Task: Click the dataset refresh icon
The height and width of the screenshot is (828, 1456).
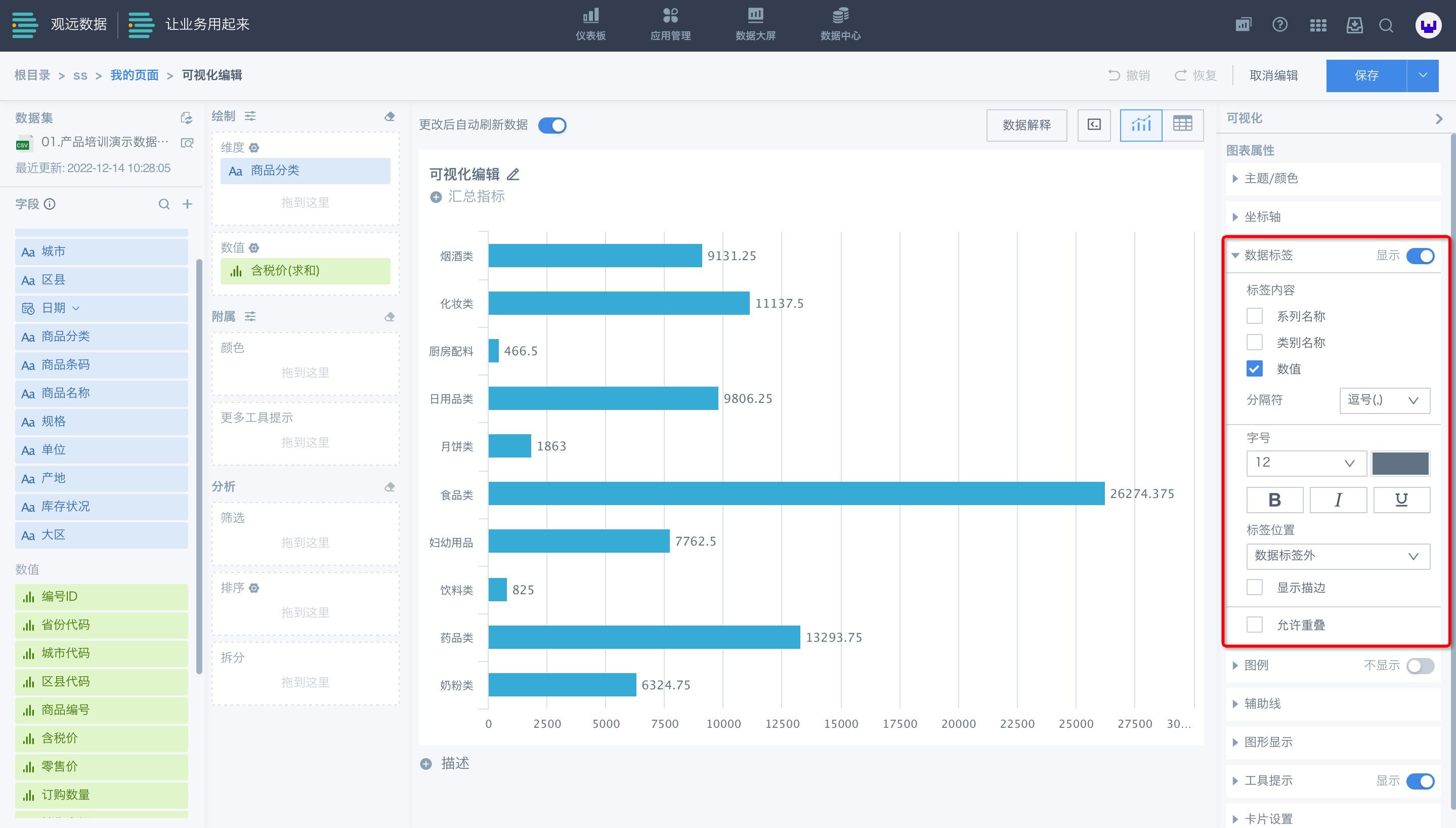Action: point(186,118)
